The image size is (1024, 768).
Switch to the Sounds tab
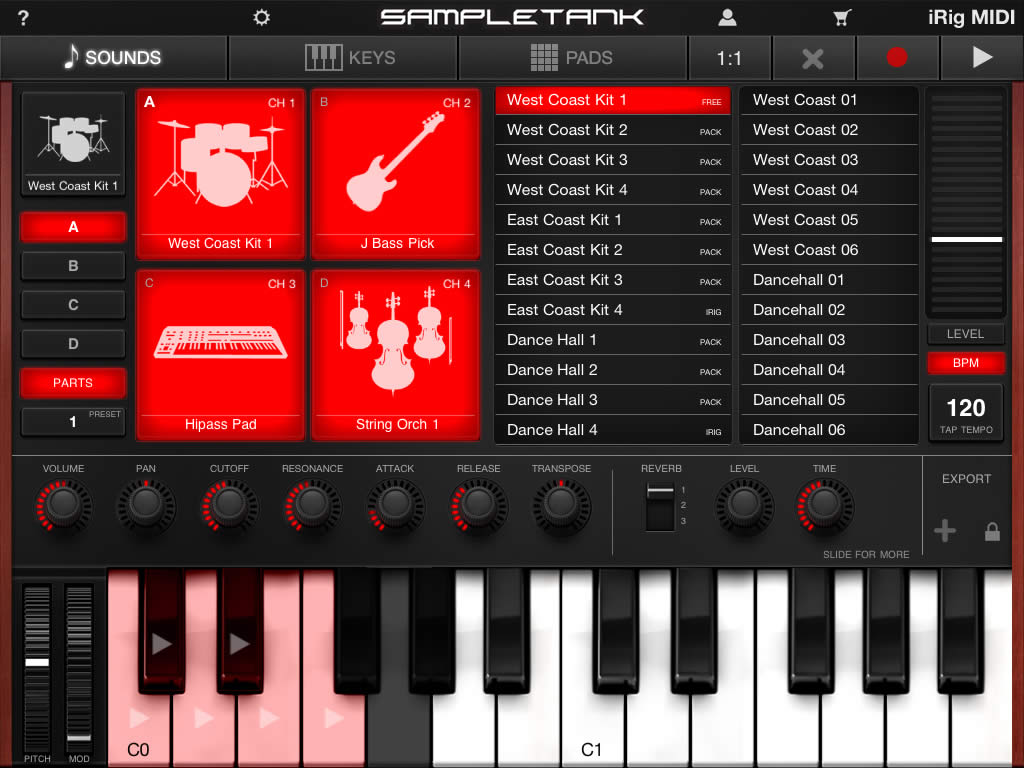[114, 58]
